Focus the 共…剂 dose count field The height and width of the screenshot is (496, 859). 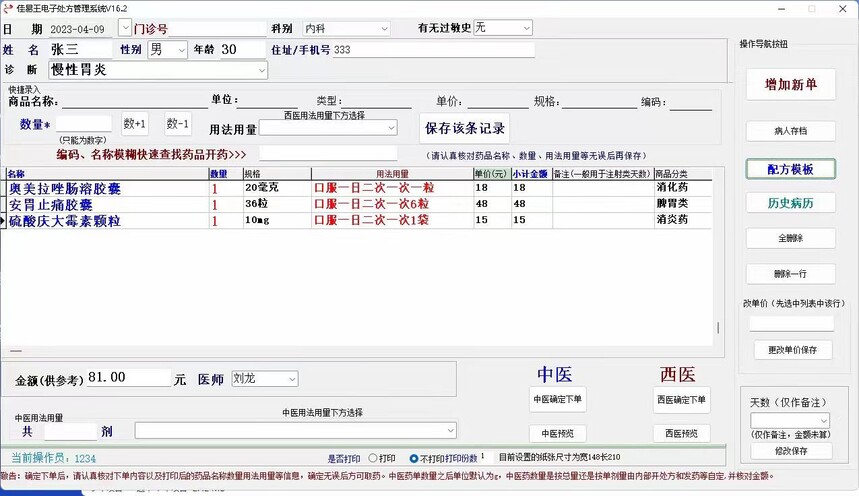pyautogui.click(x=71, y=432)
